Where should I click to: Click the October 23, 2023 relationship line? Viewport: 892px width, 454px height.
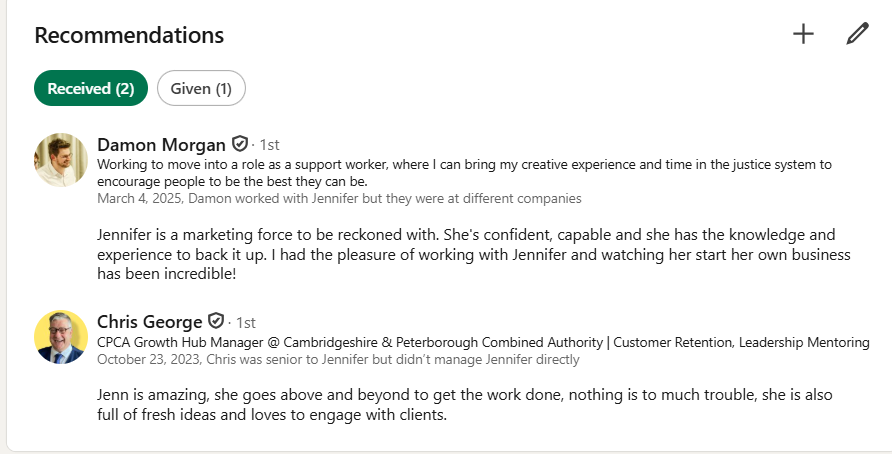[338, 360]
